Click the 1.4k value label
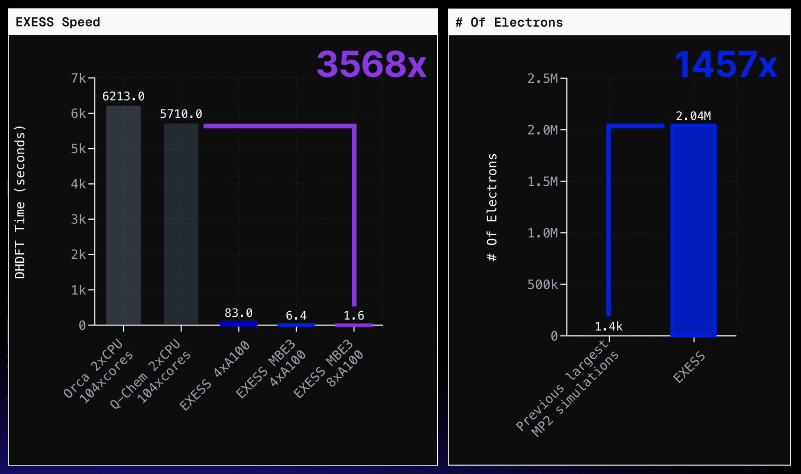Image resolution: width=801 pixels, height=474 pixels. coord(607,327)
